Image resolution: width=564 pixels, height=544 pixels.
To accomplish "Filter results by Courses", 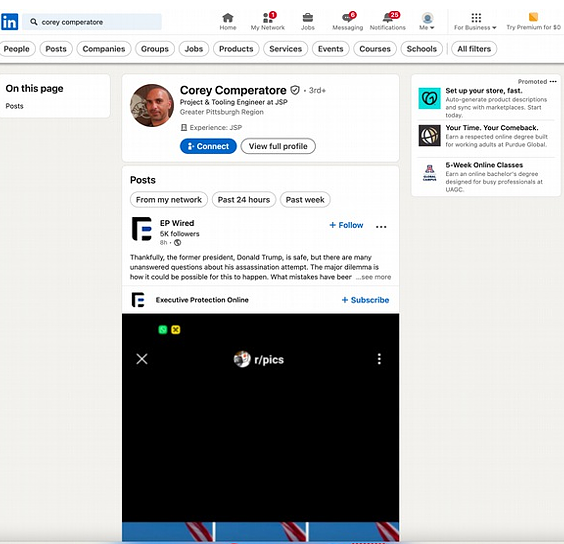I will (375, 49).
